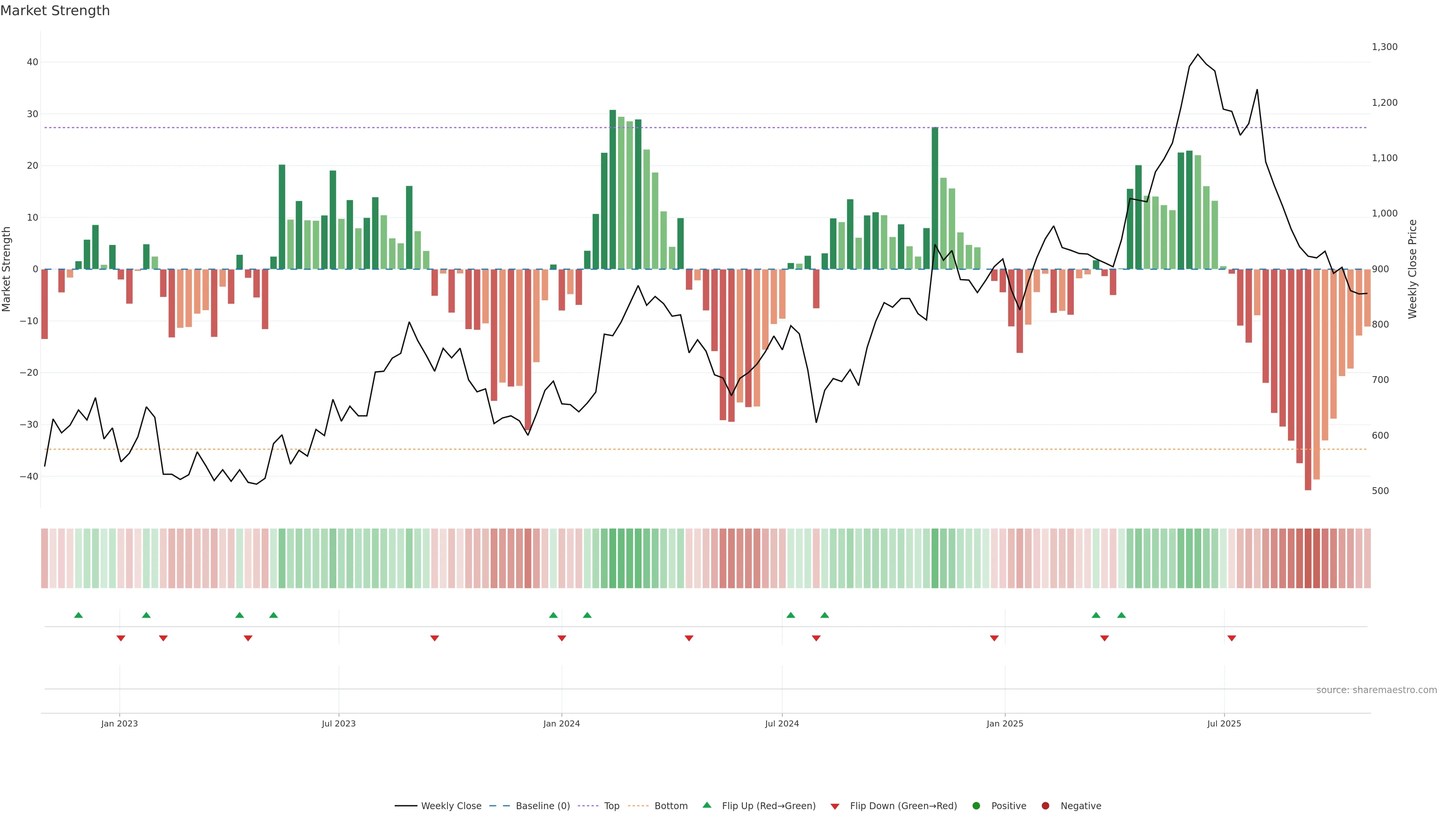Click the Weekly Close Price axis title
This screenshot has height=819, width=1456.
point(1412,269)
